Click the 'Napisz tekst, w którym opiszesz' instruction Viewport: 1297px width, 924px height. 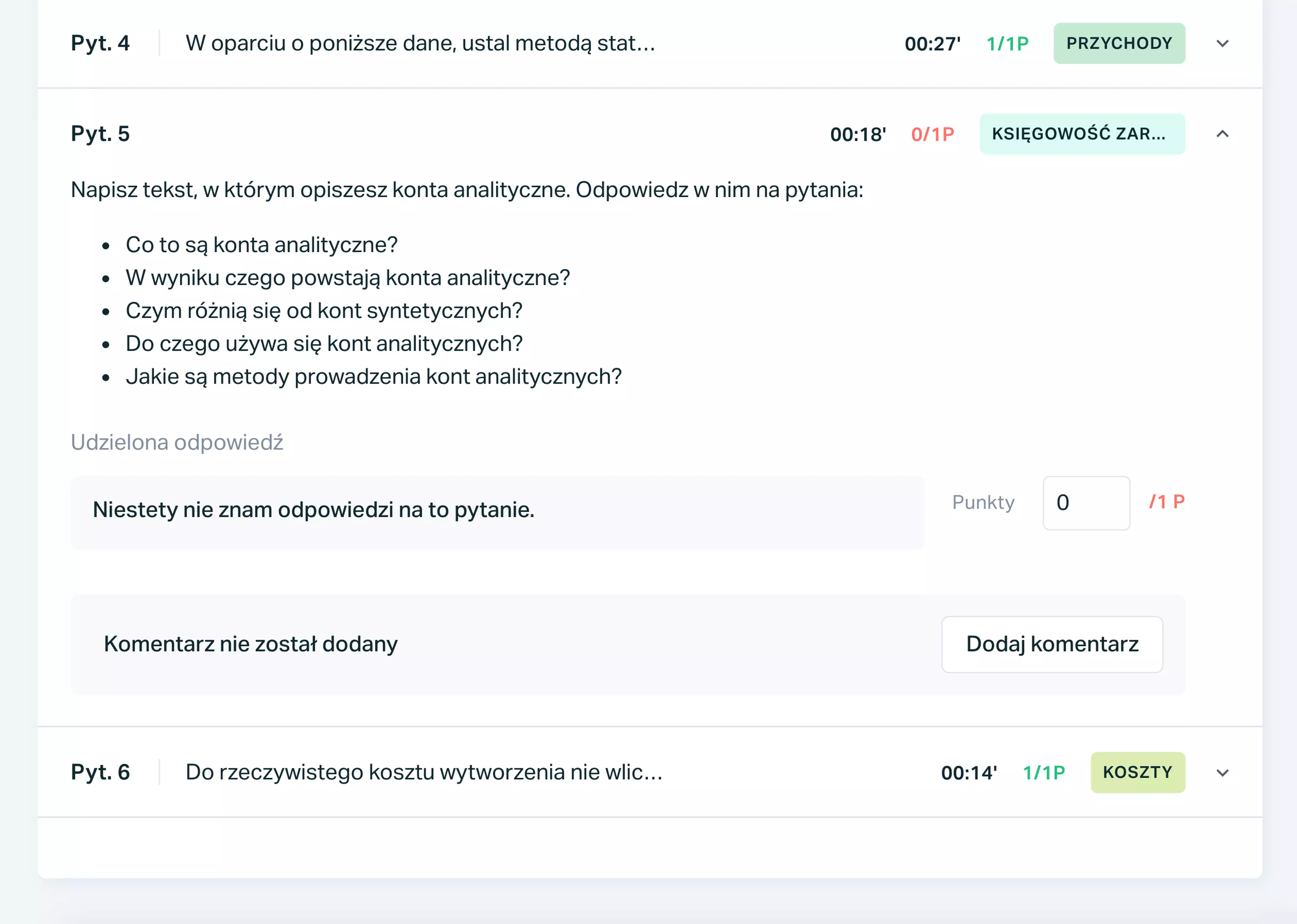tap(467, 190)
